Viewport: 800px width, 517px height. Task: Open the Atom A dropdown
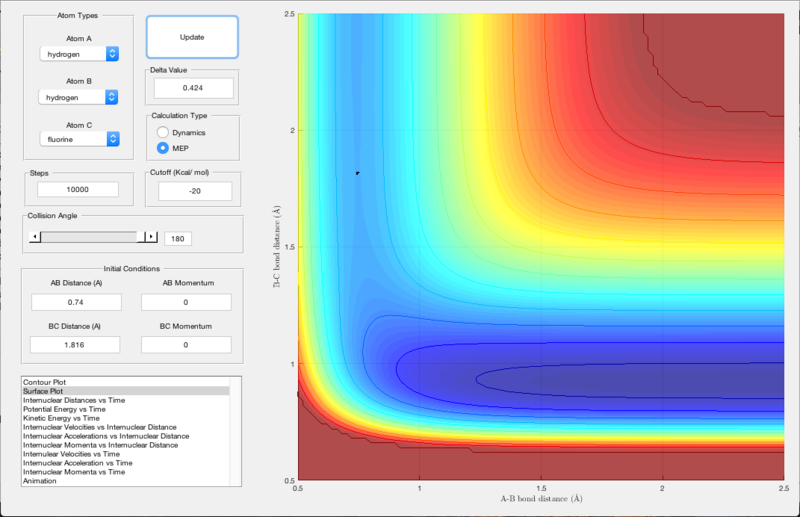pyautogui.click(x=78, y=54)
